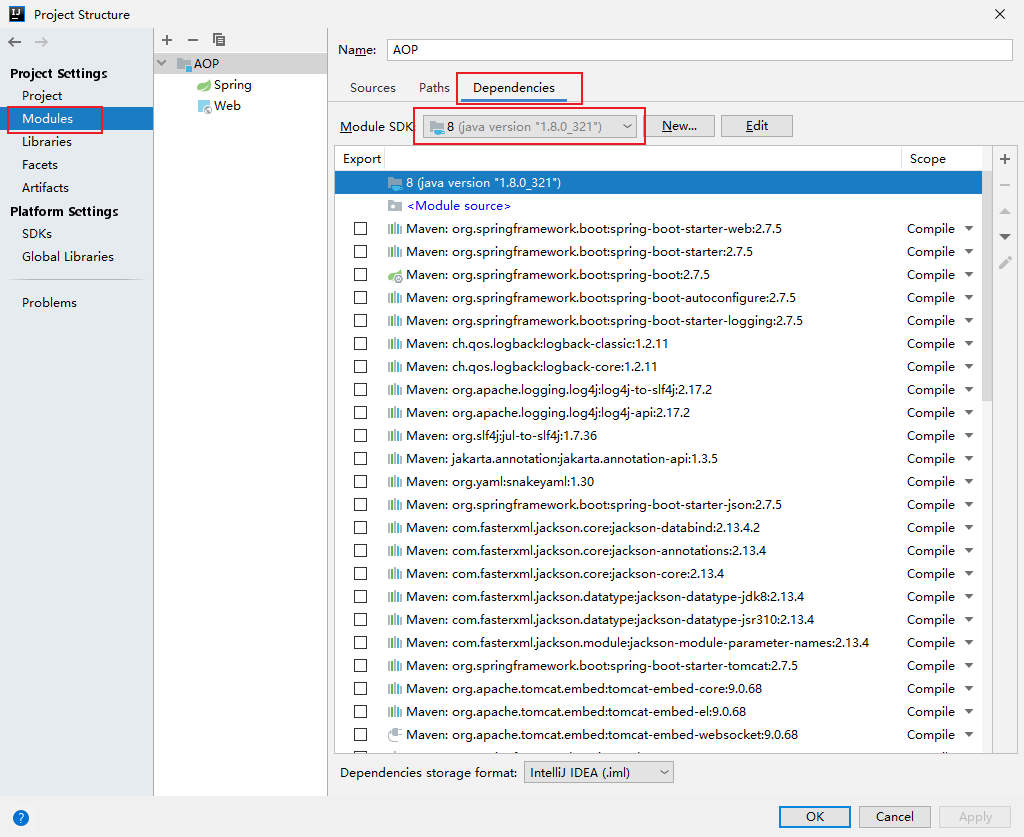This screenshot has width=1024, height=837.
Task: Toggle export checkbox for logback-classic:1.2.11
Action: 360,344
